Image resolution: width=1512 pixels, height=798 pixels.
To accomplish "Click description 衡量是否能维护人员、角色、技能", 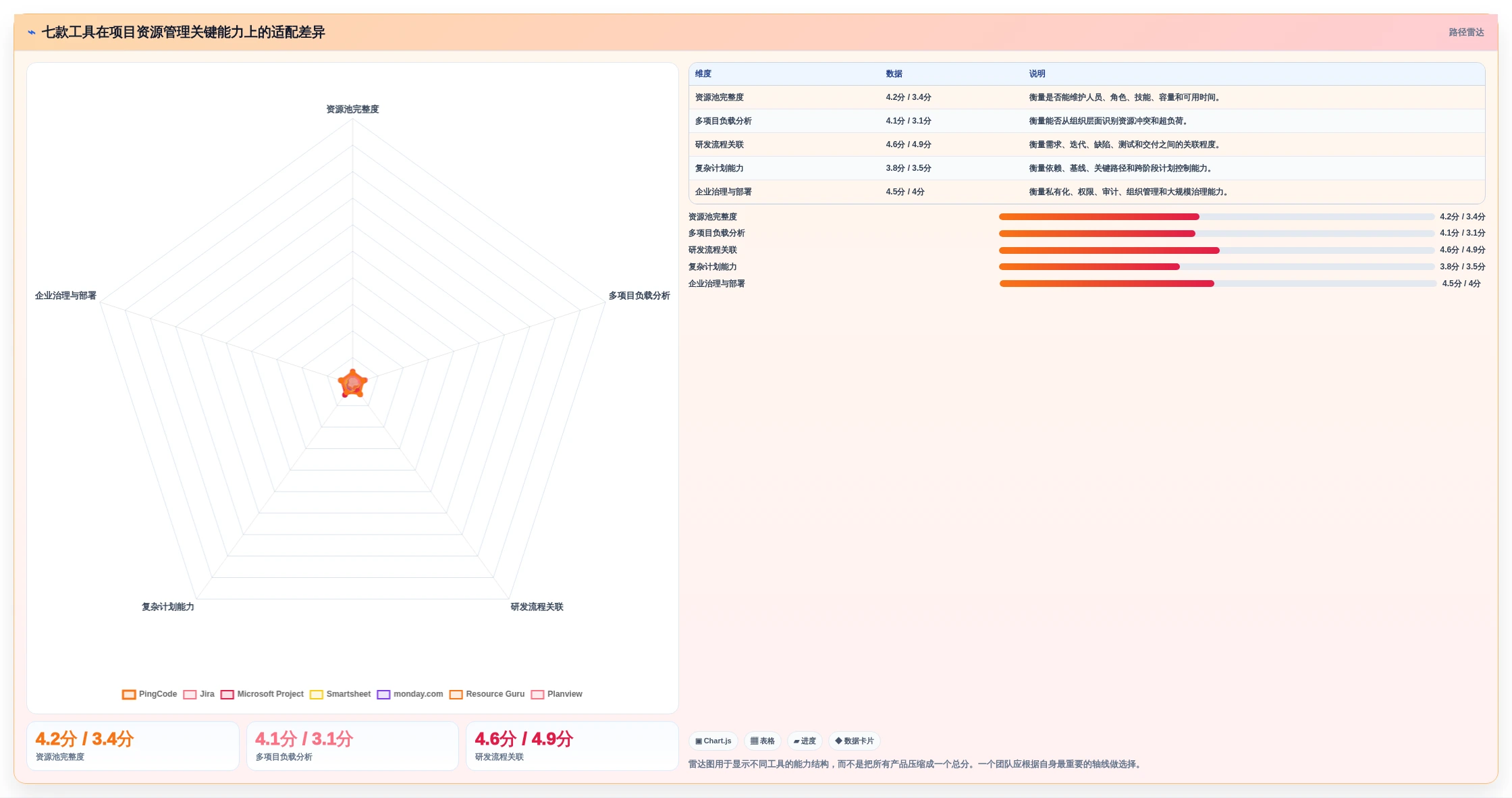I will point(1125,97).
